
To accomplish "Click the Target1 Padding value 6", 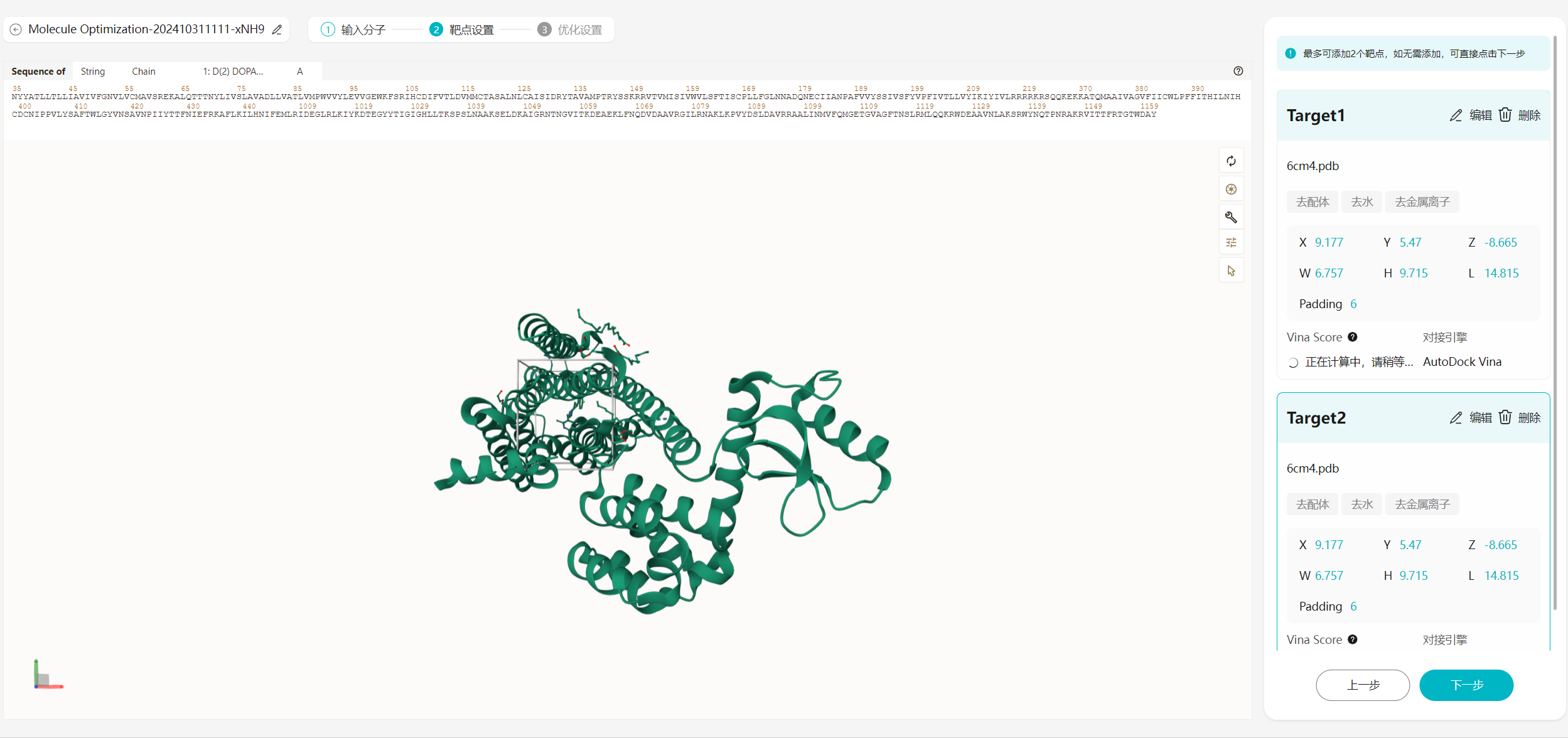I will point(1353,304).
